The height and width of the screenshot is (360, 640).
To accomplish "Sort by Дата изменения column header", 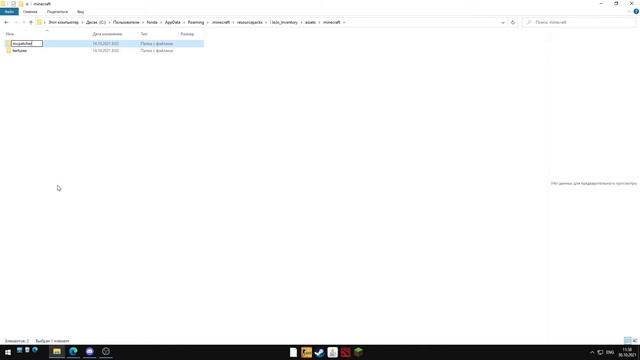I will (107, 34).
